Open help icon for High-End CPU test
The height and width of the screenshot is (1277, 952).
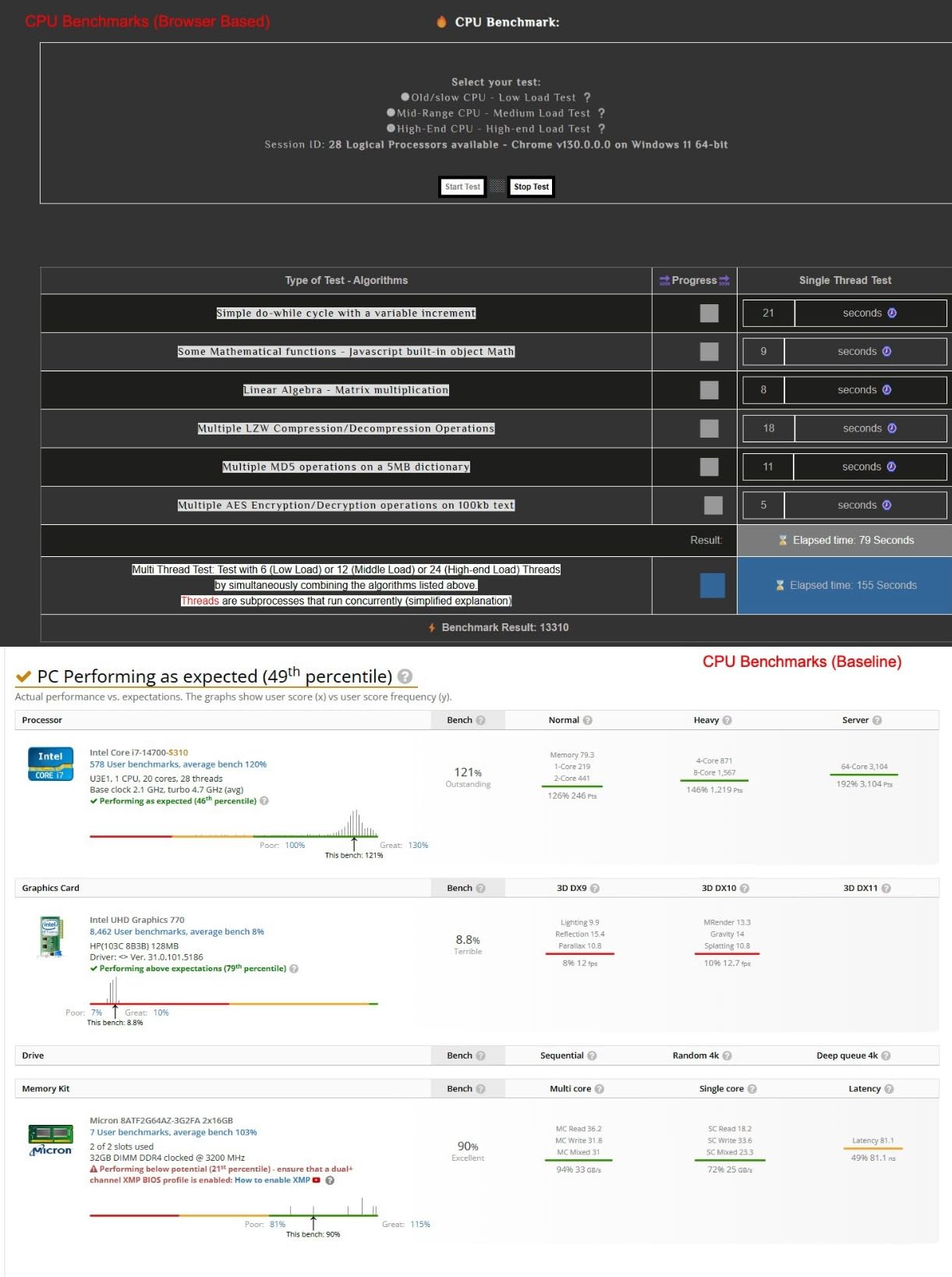point(601,129)
